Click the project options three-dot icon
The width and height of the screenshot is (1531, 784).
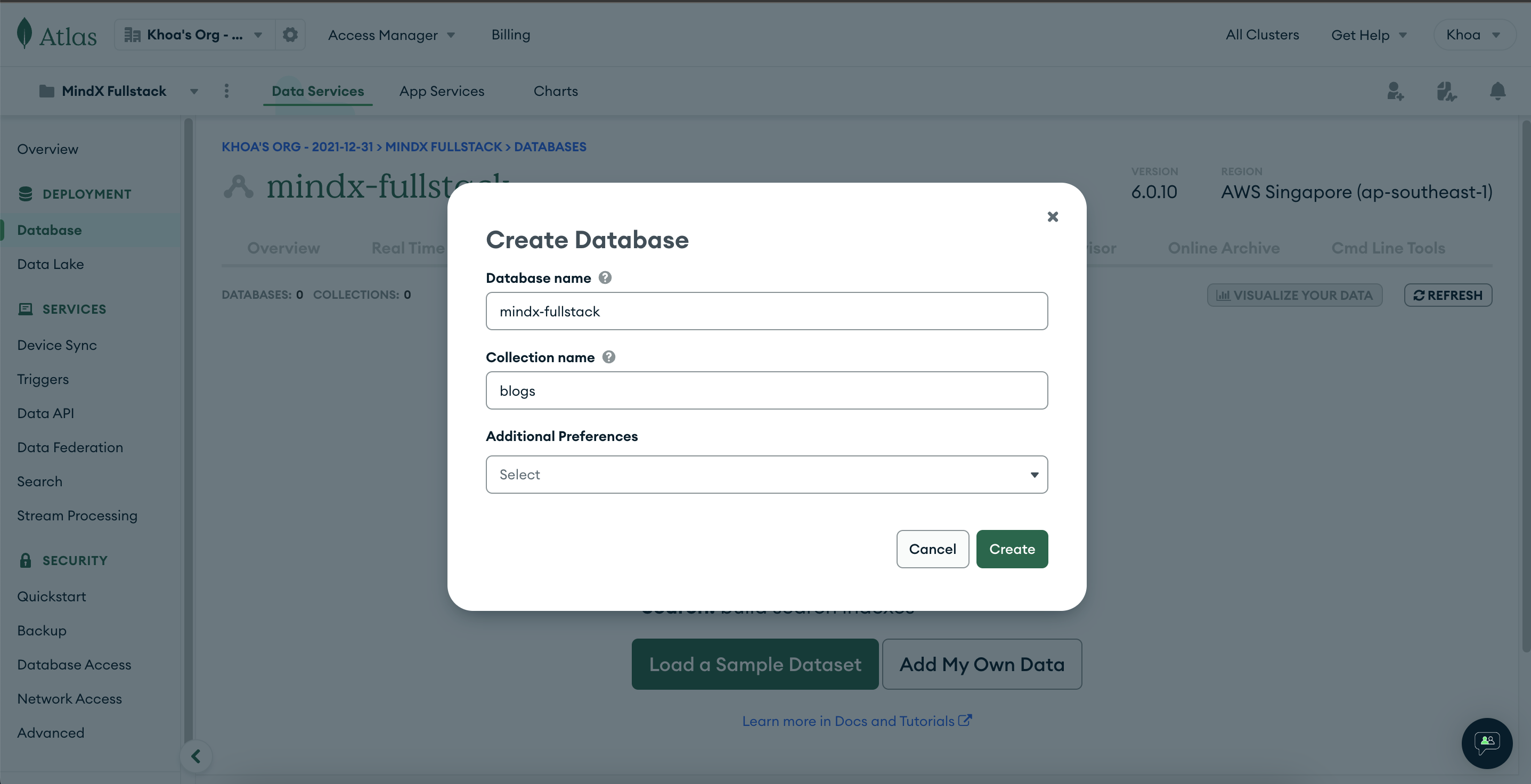[226, 91]
